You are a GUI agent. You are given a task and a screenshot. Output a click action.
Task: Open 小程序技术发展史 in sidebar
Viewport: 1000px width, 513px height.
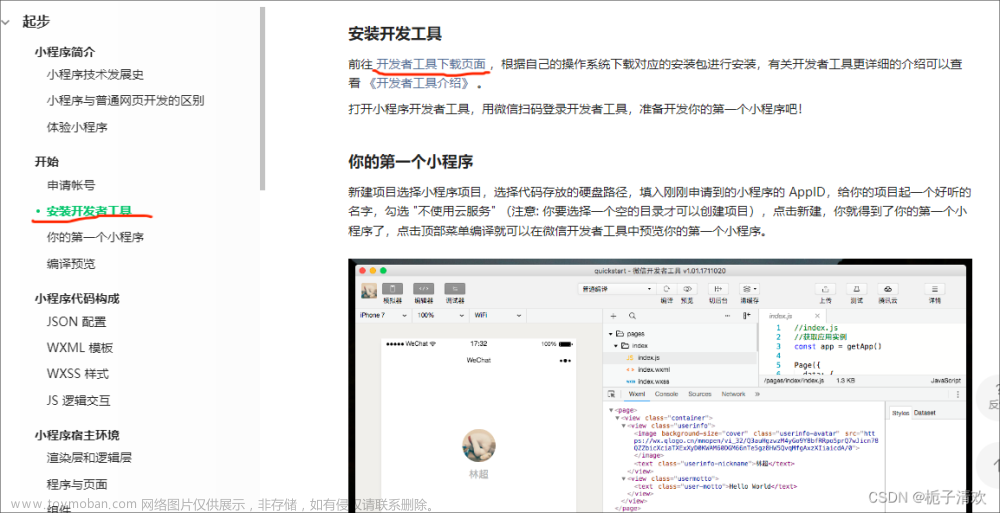pos(95,75)
